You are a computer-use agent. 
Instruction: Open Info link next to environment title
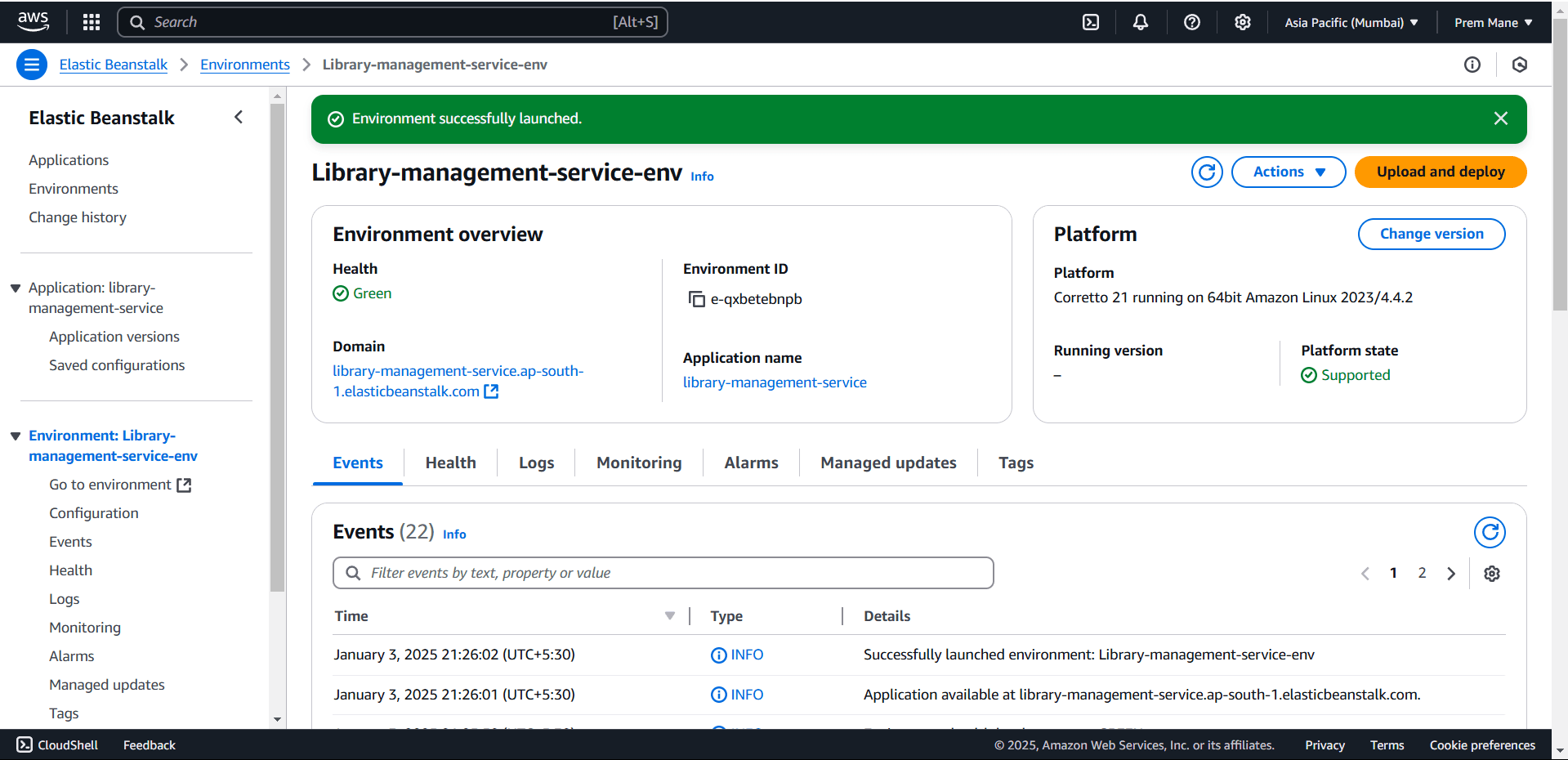click(x=702, y=177)
